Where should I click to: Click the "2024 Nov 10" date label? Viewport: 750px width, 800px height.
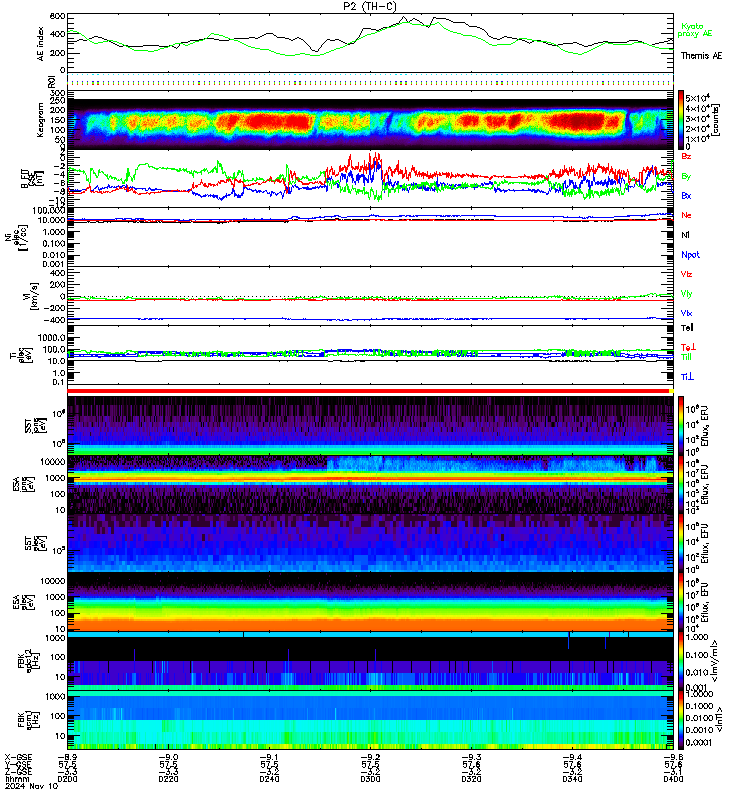pos(32,786)
